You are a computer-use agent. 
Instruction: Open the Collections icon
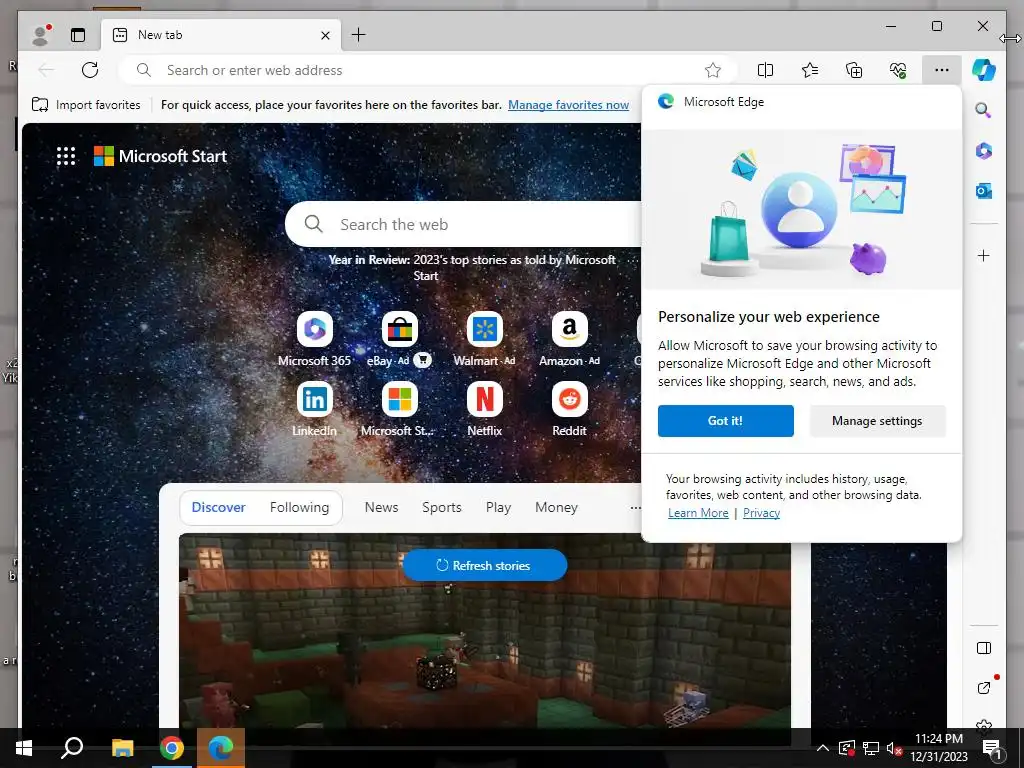pyautogui.click(x=854, y=70)
